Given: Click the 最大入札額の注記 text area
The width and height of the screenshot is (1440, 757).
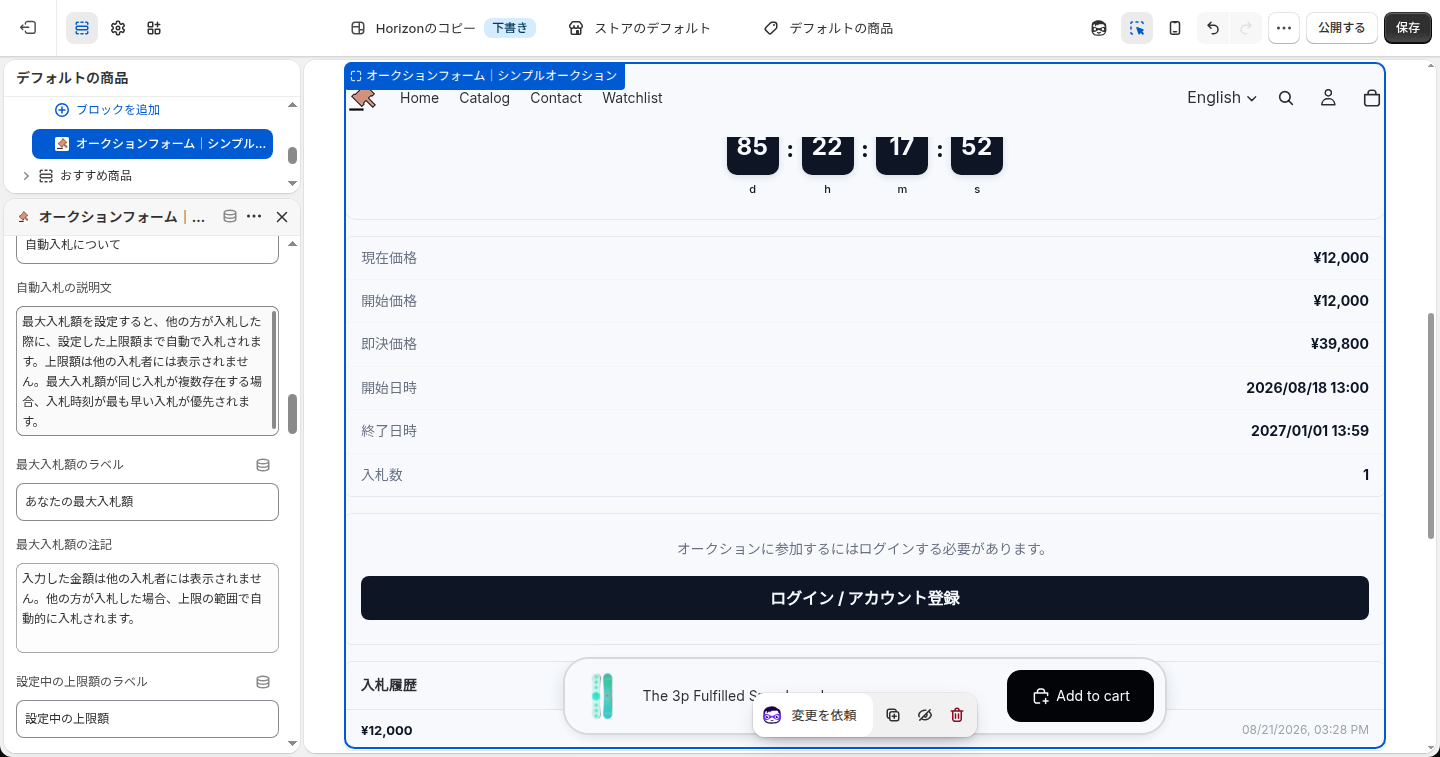Looking at the screenshot, I should coord(147,608).
